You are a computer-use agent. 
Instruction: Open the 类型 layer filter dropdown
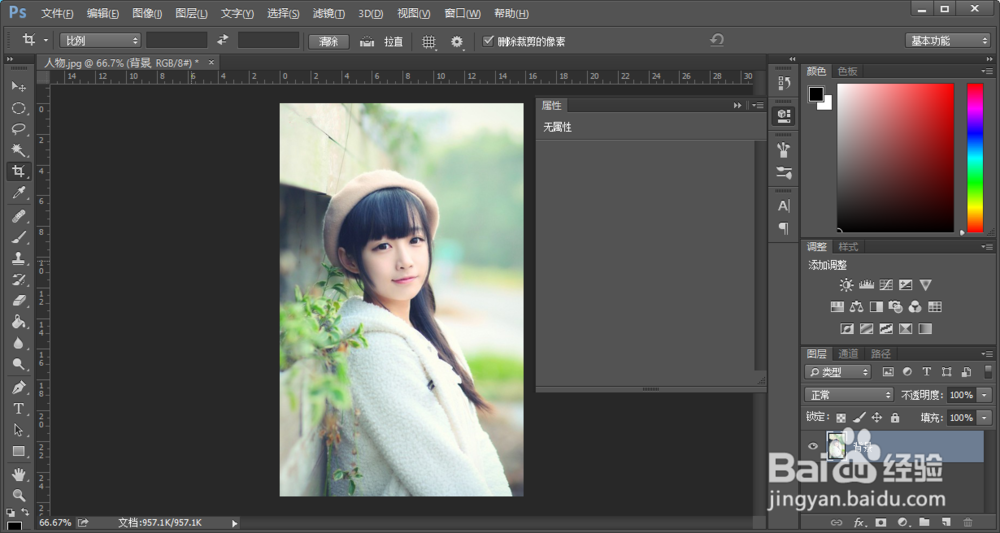(838, 372)
